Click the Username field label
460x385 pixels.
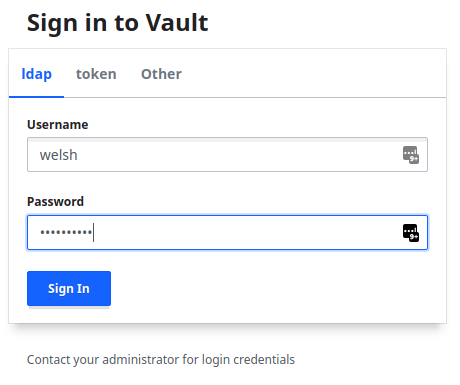pos(58,125)
